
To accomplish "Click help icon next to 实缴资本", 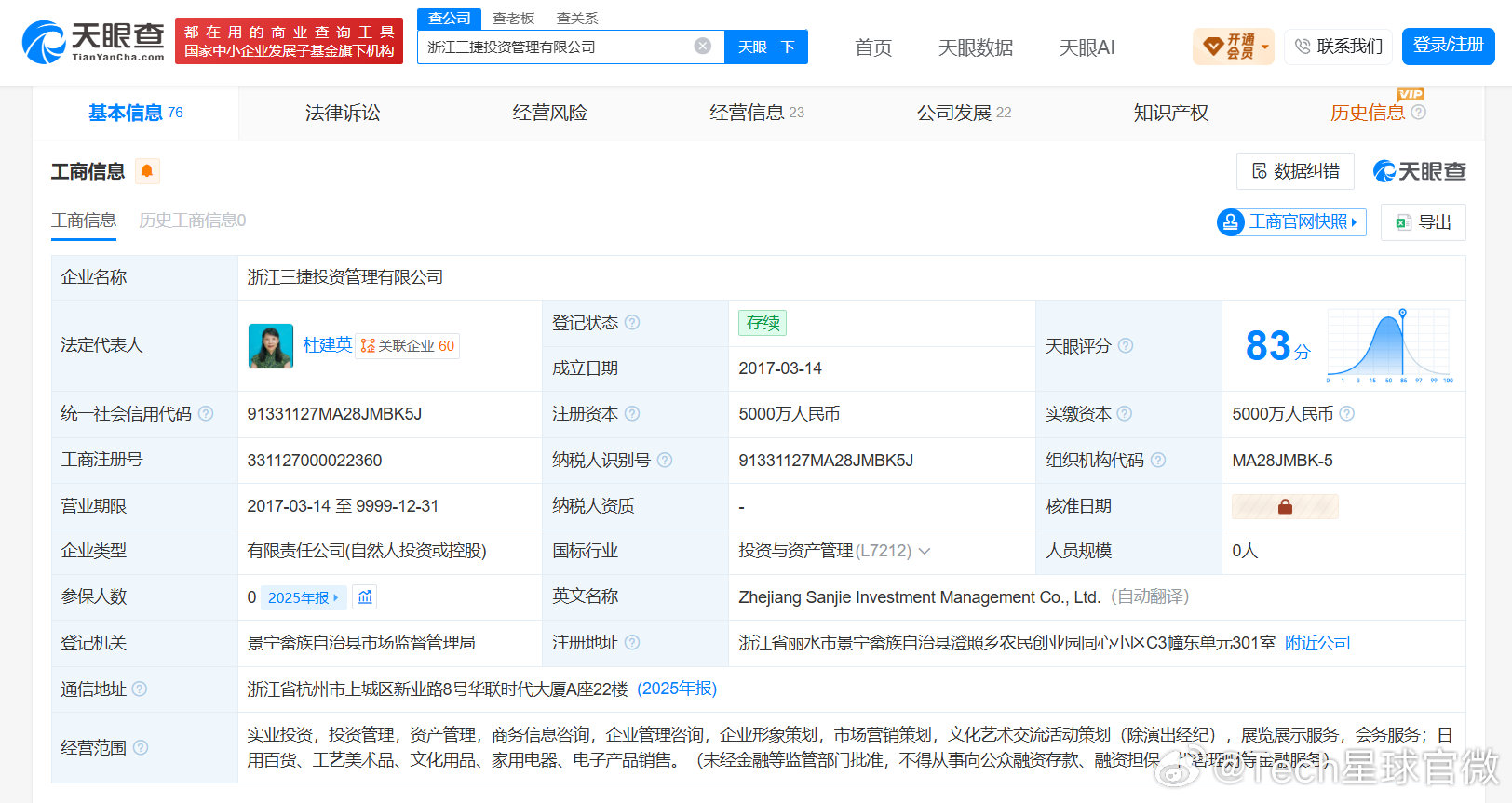I will pyautogui.click(x=1125, y=413).
